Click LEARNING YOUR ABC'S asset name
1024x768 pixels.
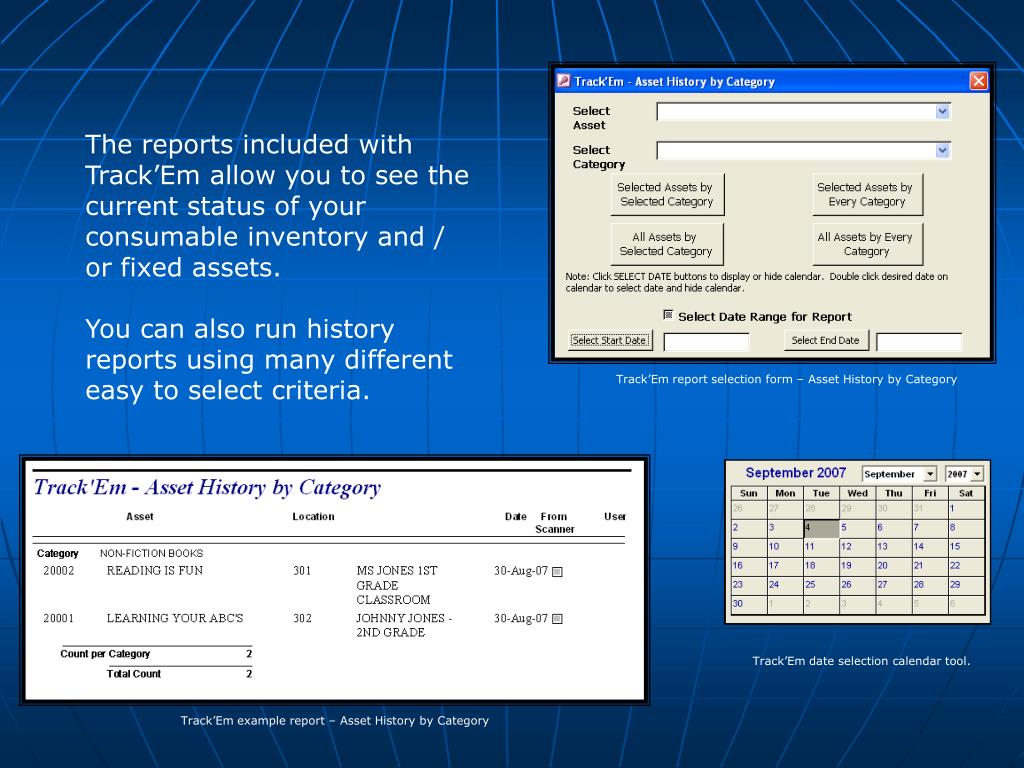pos(175,618)
